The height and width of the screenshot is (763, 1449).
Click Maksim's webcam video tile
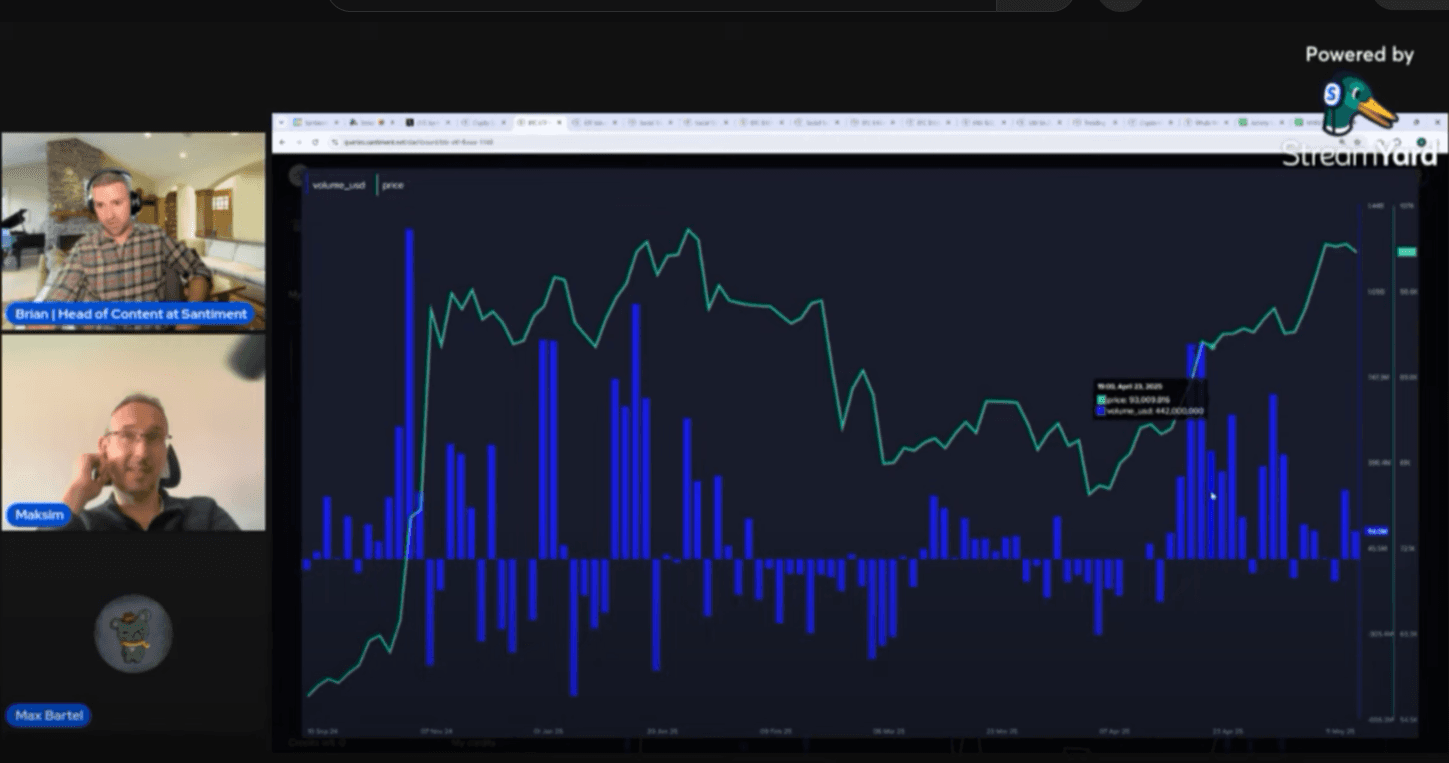[133, 432]
